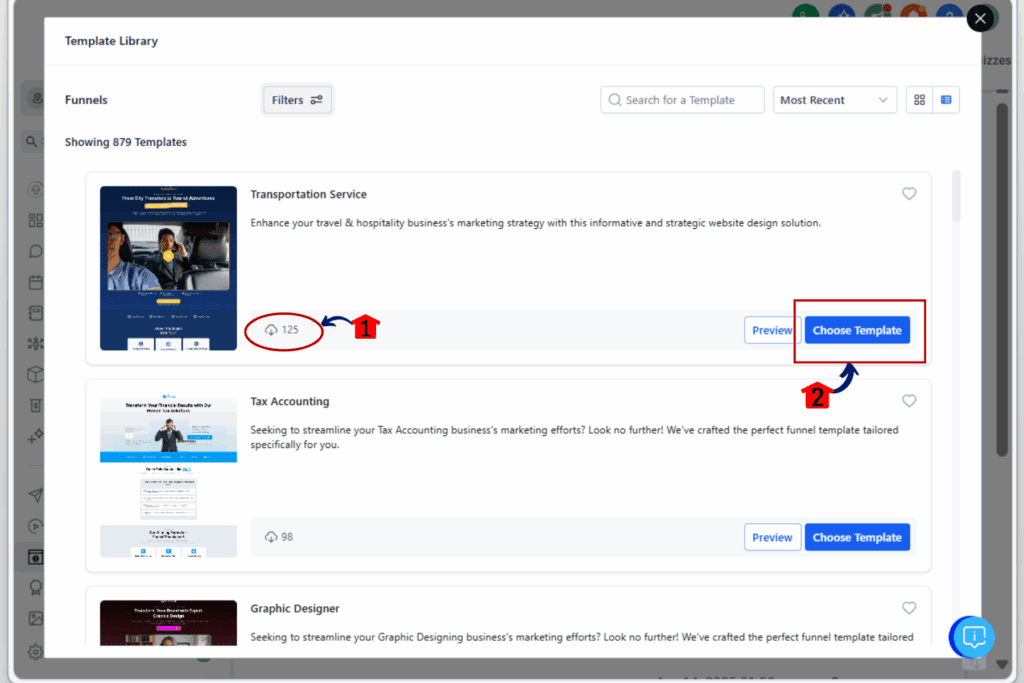Open Automation play icon in sidebar
This screenshot has height=683, width=1024.
[x=36, y=526]
